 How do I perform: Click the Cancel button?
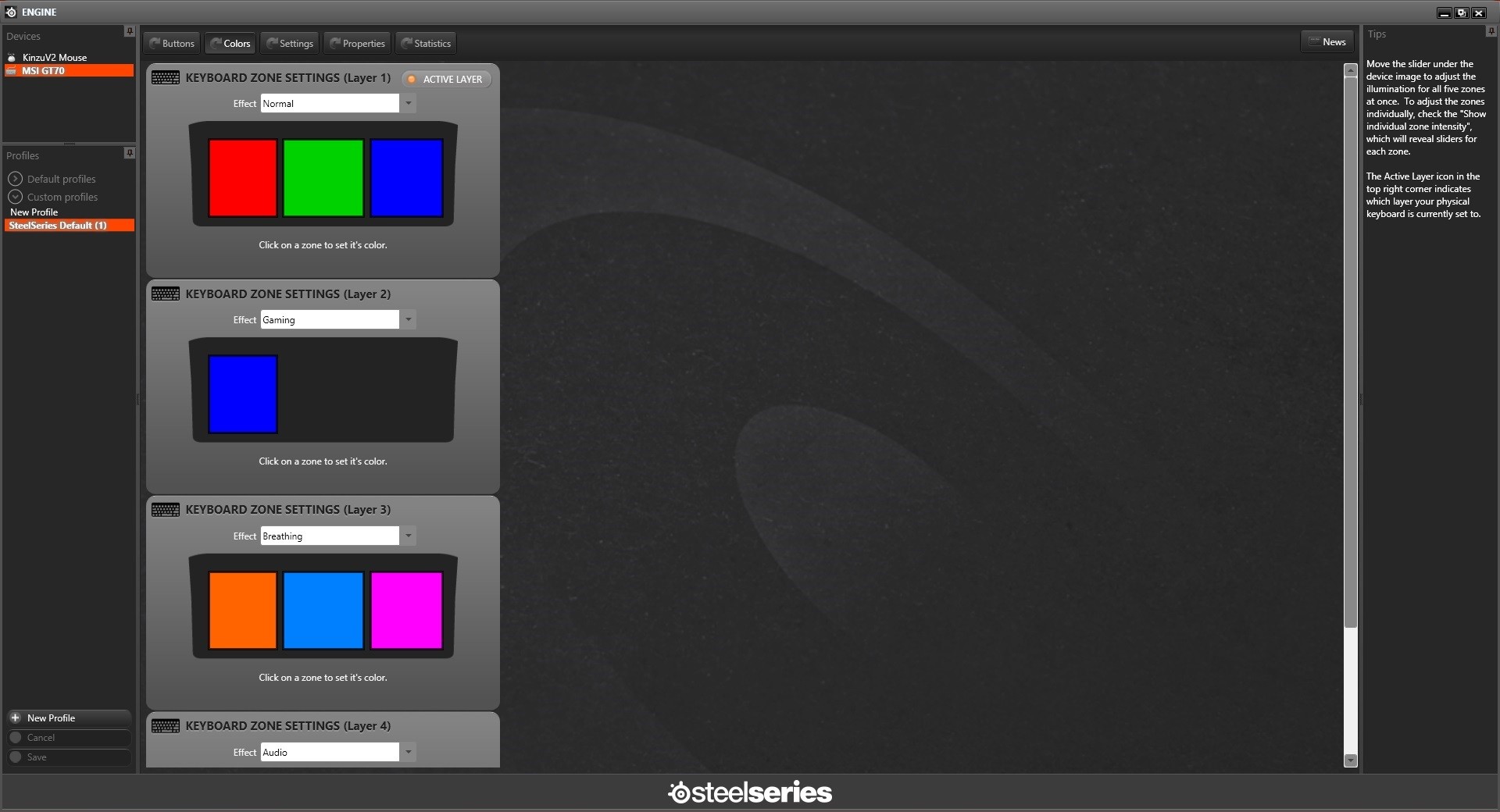pos(68,737)
